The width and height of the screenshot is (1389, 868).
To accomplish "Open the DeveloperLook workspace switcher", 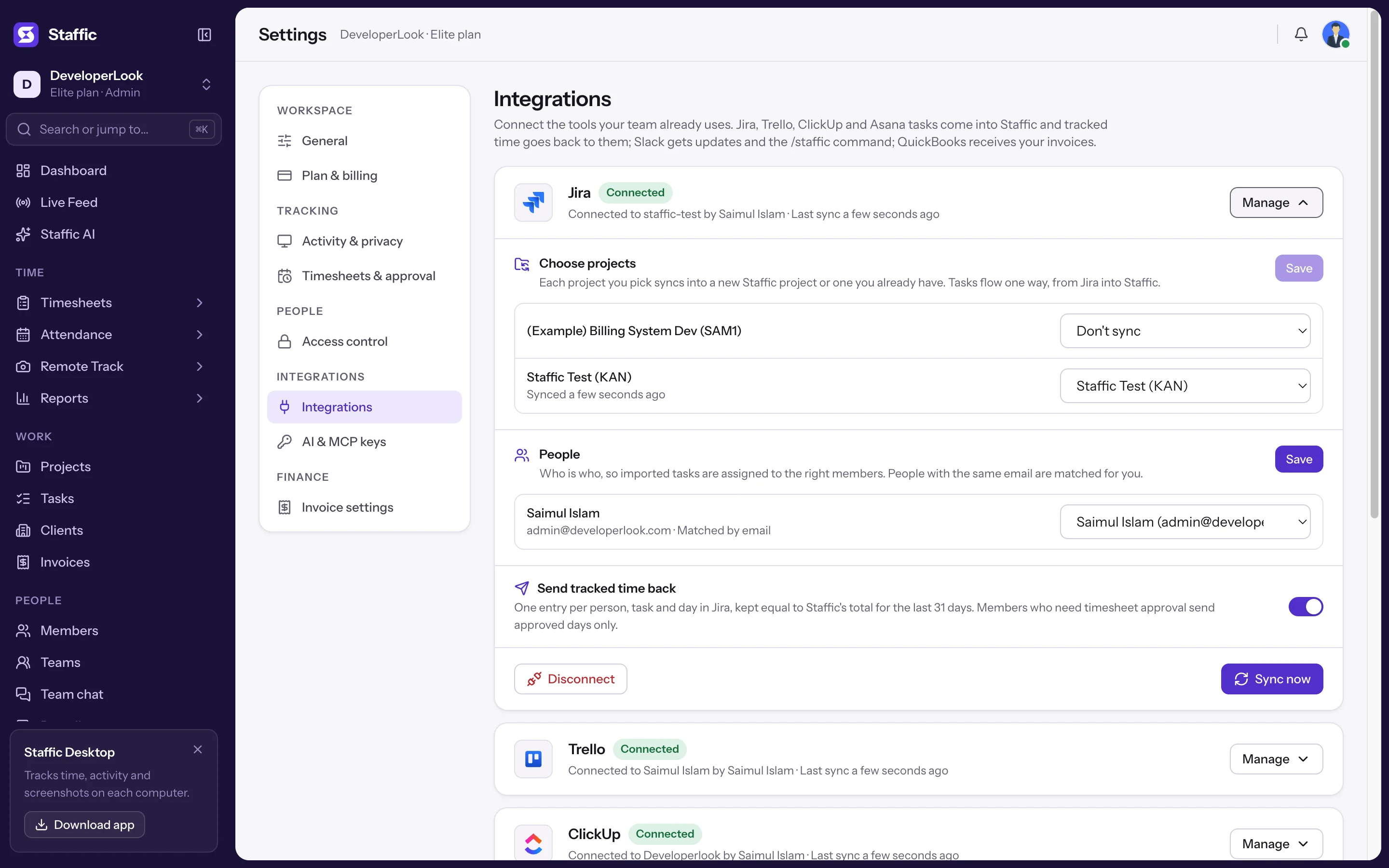I will point(114,84).
